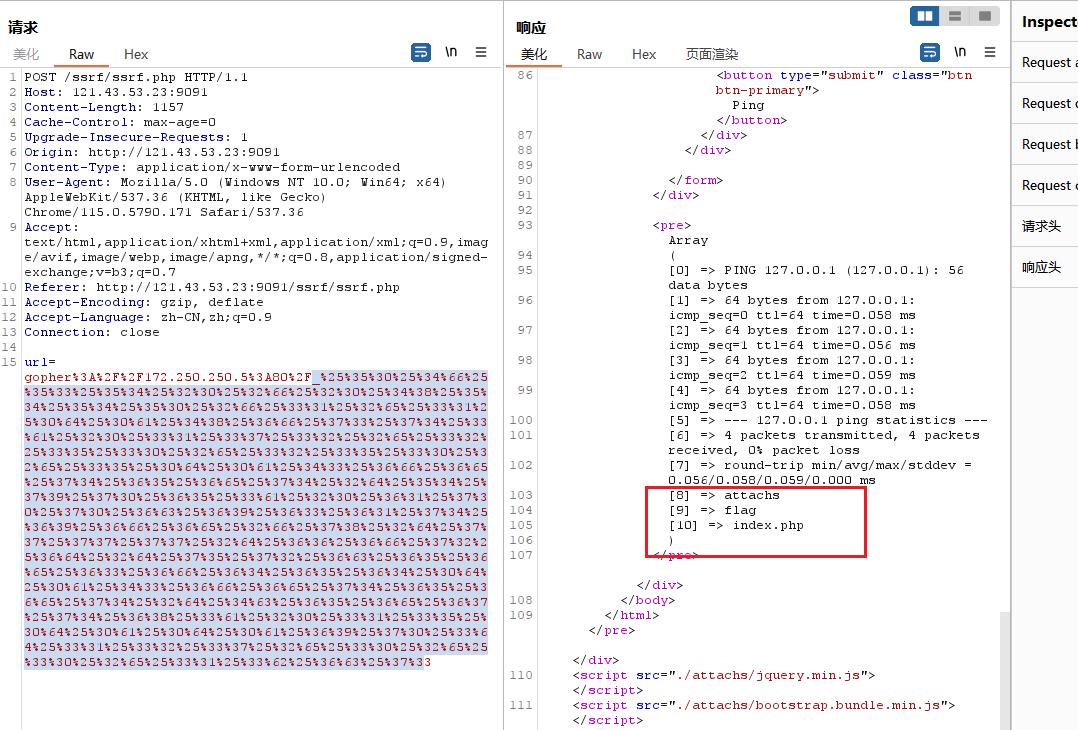
Task: Switch the response to the Raw tab
Action: 589,54
